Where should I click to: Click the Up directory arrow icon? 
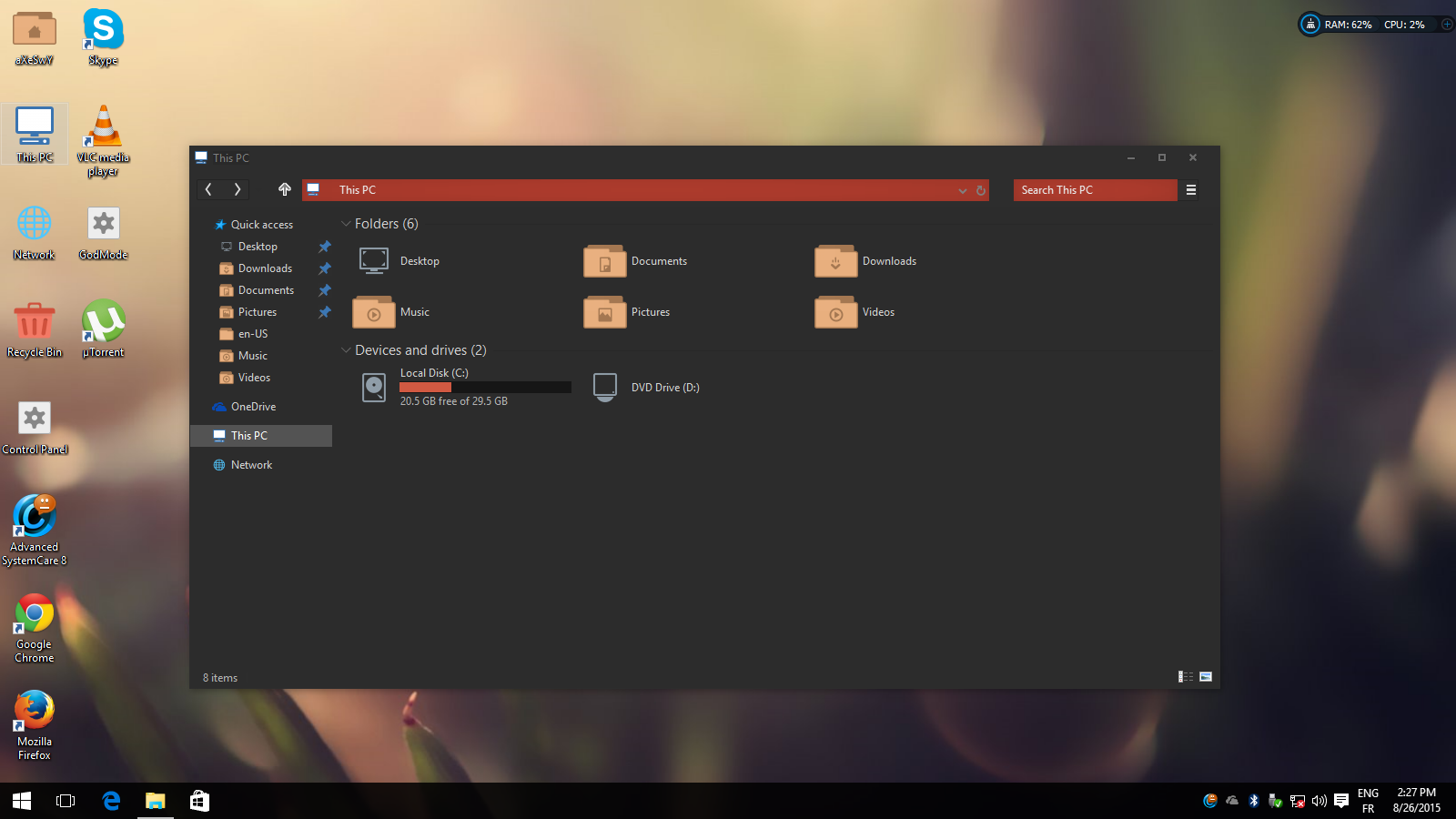click(284, 189)
